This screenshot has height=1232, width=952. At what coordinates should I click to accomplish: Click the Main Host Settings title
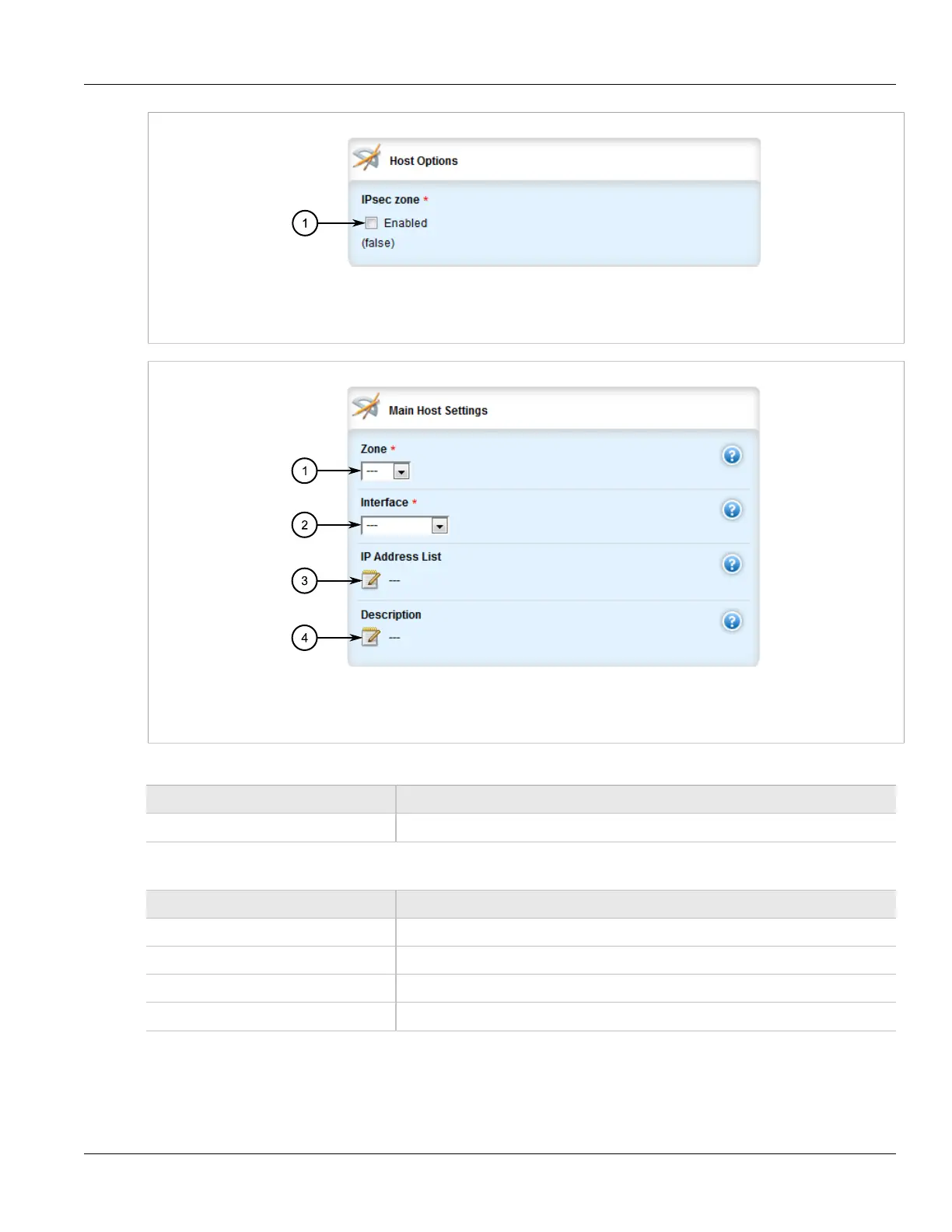[x=438, y=411]
